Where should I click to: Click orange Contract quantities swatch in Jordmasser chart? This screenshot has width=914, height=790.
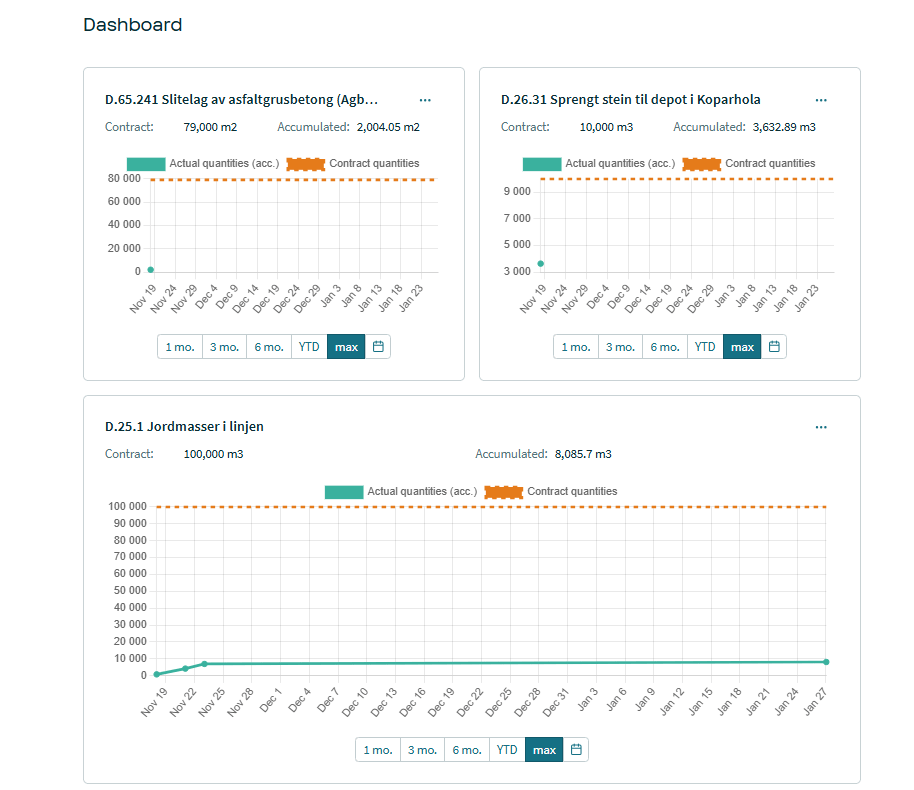click(504, 492)
